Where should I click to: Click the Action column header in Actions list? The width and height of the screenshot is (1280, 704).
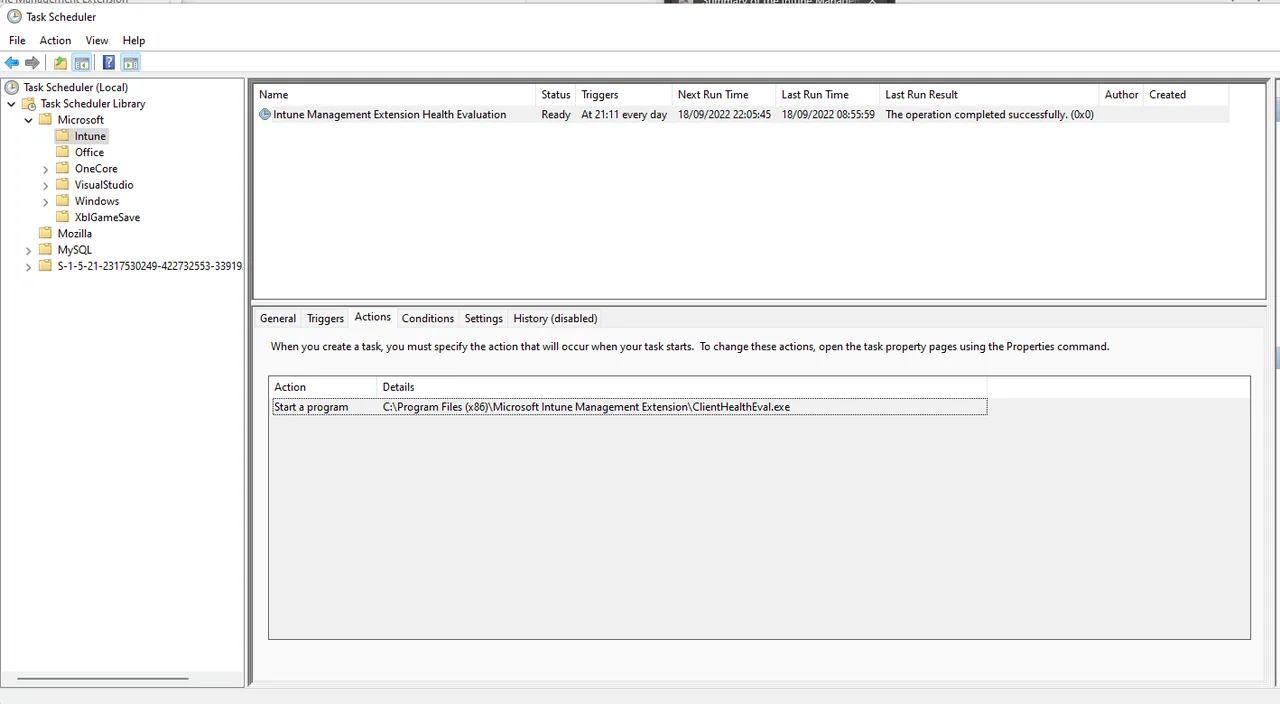[324, 387]
